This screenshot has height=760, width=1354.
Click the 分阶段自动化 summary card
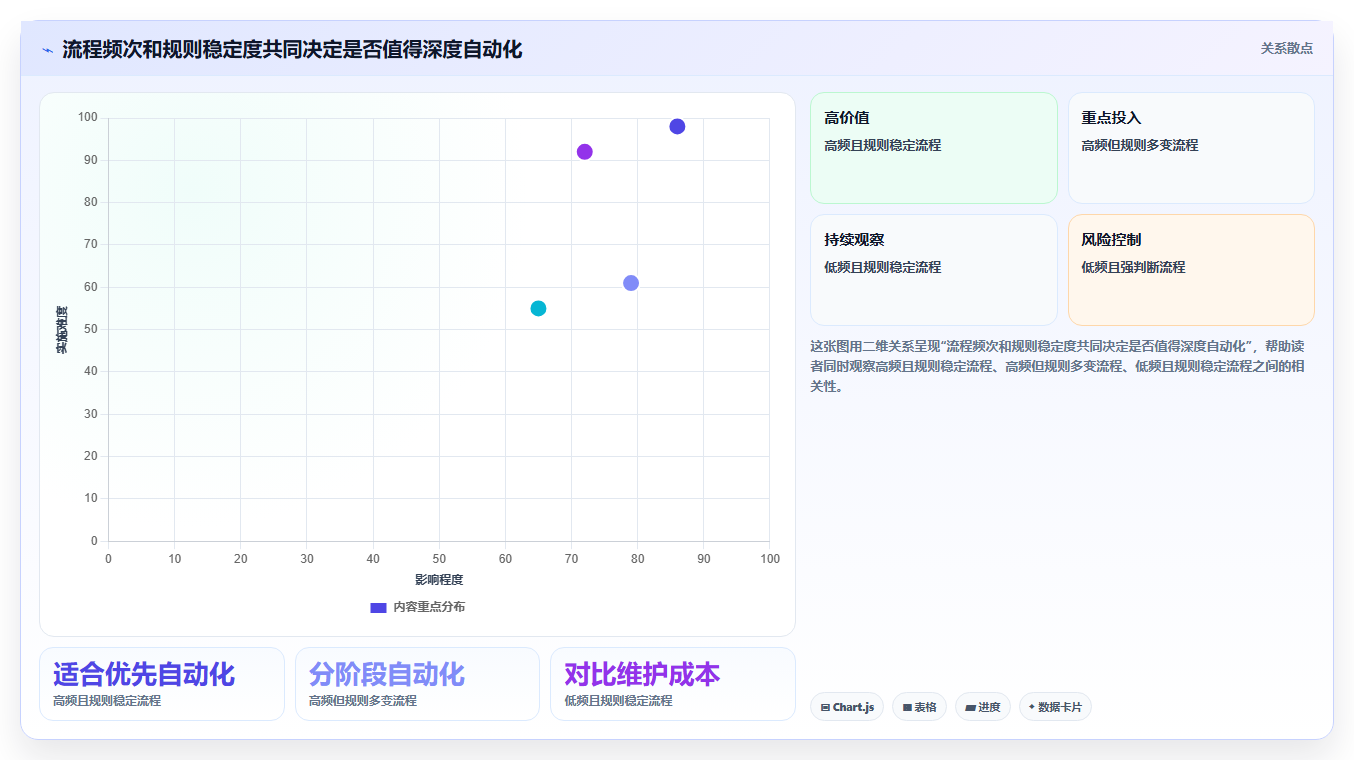(417, 684)
